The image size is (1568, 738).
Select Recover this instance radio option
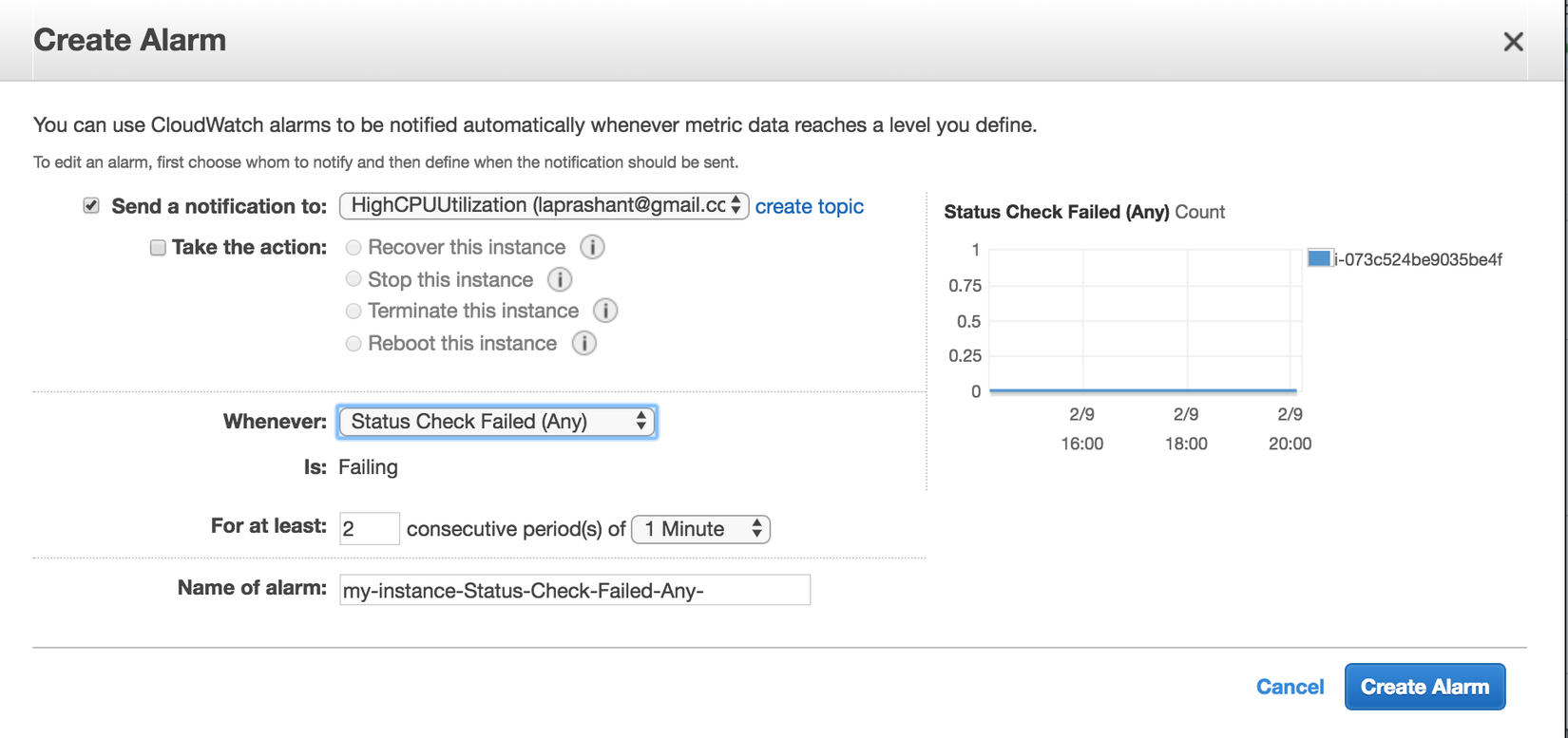coord(354,248)
